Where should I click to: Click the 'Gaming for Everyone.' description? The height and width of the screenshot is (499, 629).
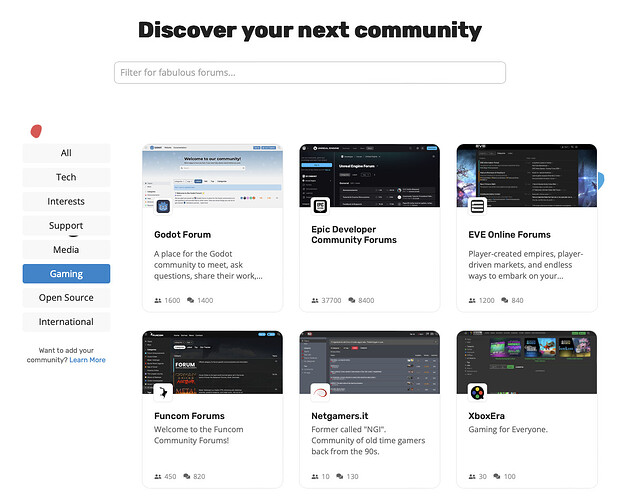(508, 430)
